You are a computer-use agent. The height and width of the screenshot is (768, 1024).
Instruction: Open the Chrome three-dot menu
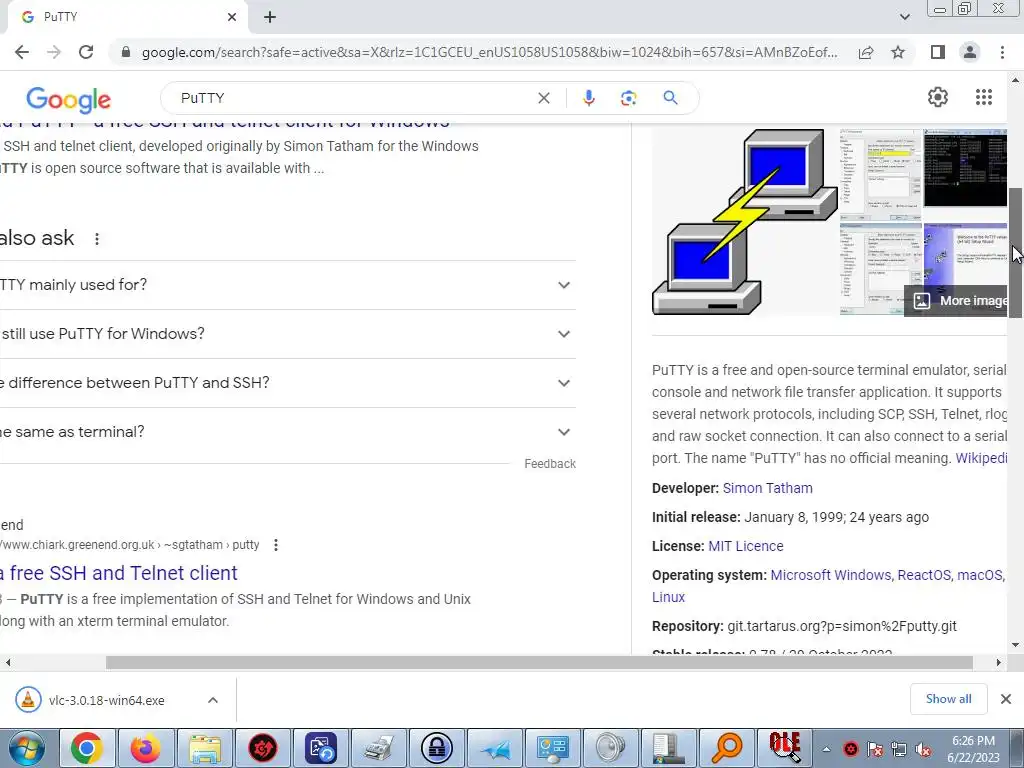(1002, 52)
